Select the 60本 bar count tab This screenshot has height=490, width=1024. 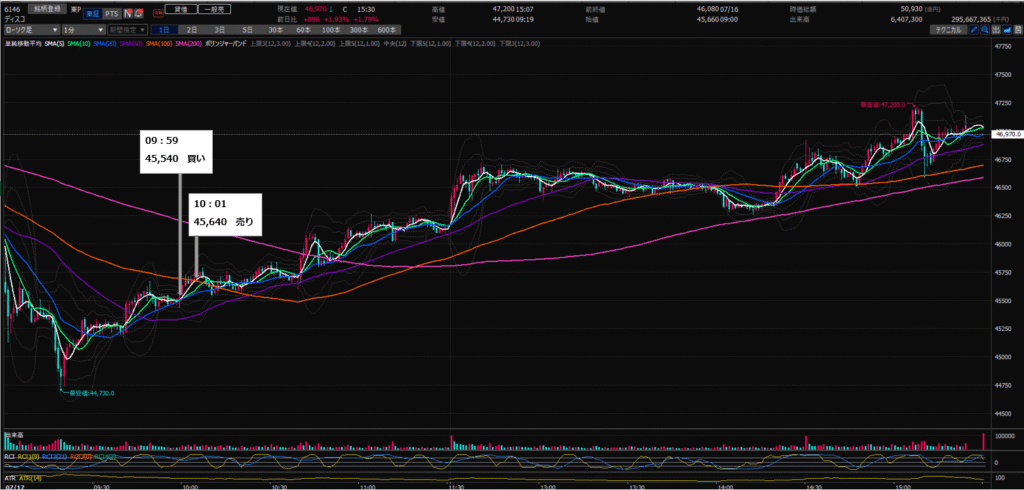pos(303,30)
